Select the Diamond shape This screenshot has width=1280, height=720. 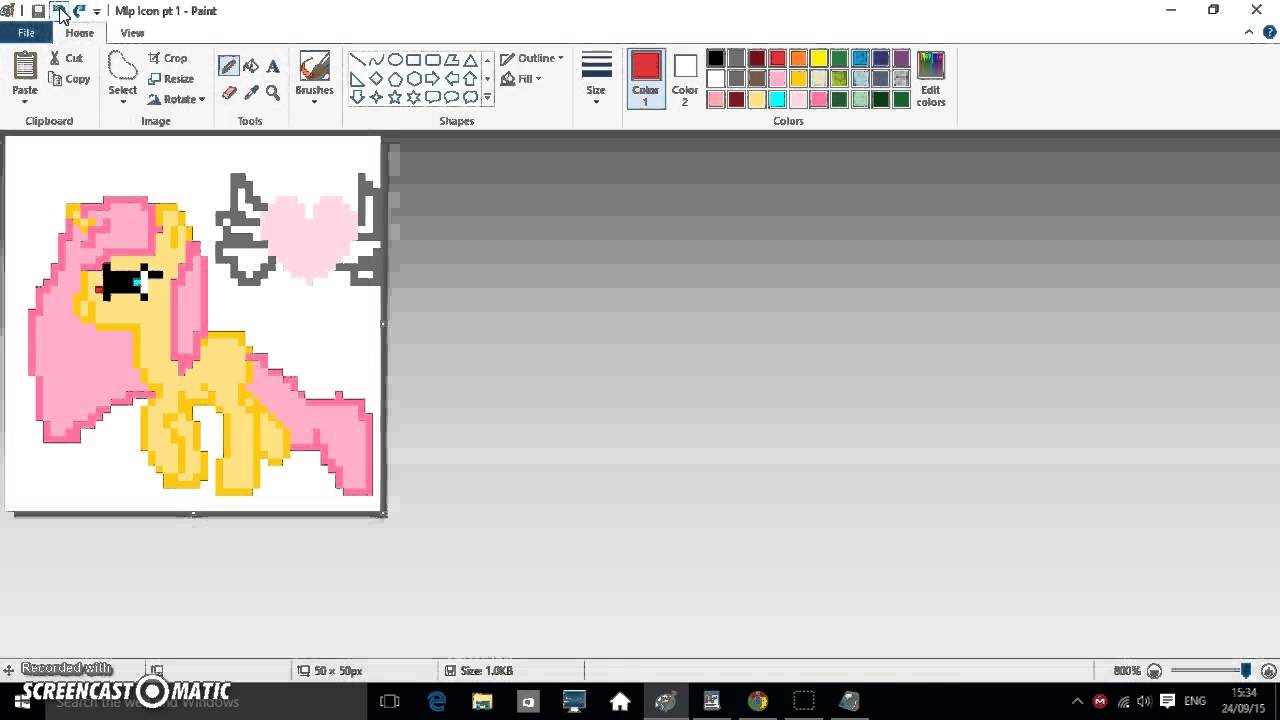tap(376, 78)
